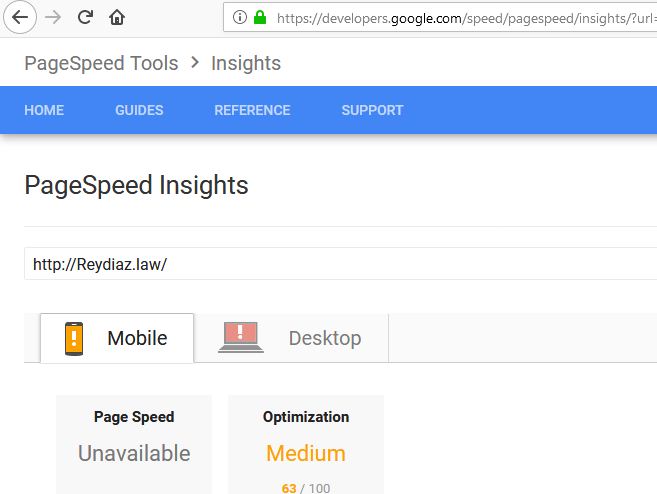Screen dimensions: 657x494
Task: Click the breadcrumb chevron after PageSpeed Tools
Action: [x=195, y=63]
